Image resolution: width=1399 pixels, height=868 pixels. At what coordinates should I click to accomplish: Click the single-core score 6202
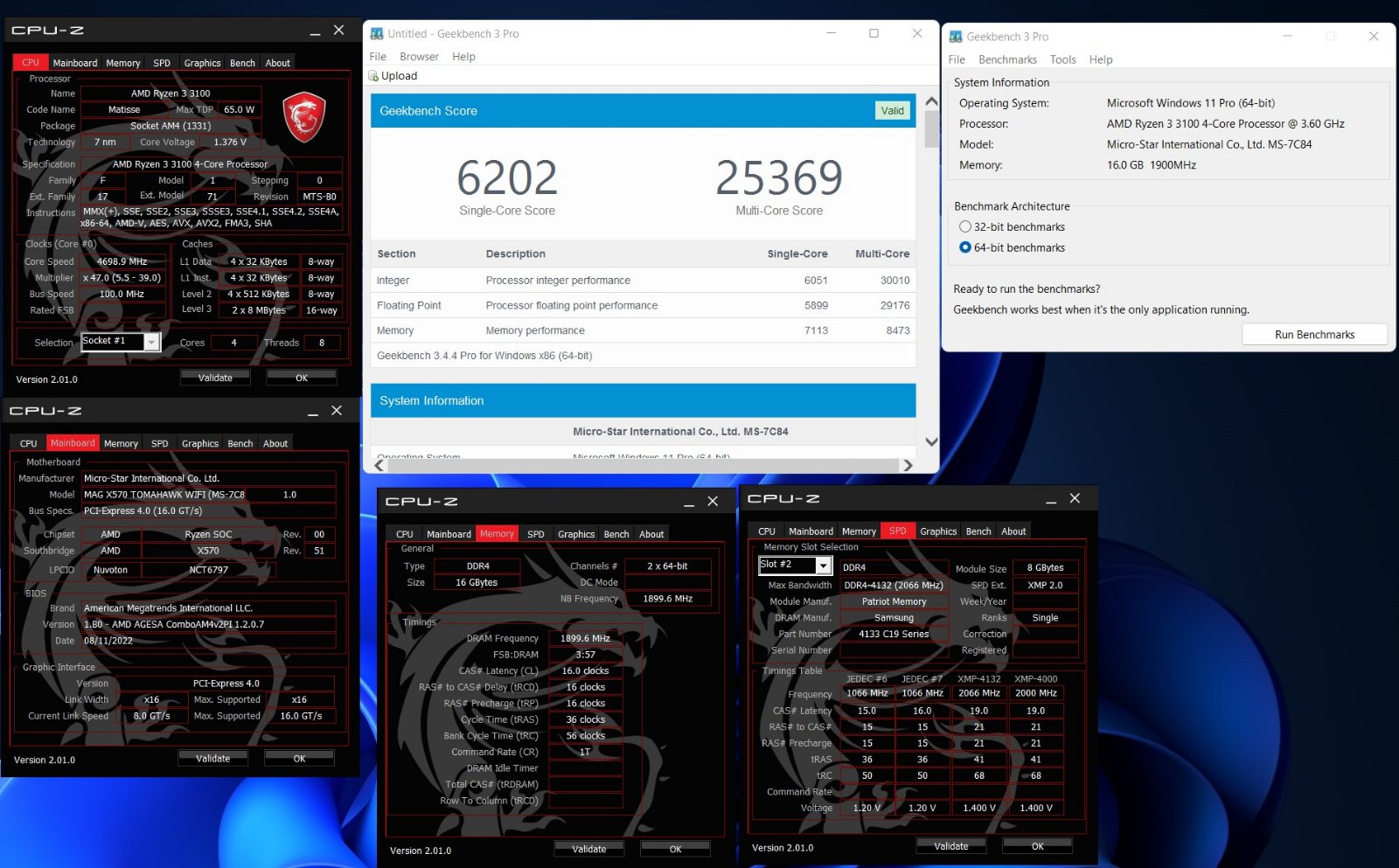tap(507, 177)
